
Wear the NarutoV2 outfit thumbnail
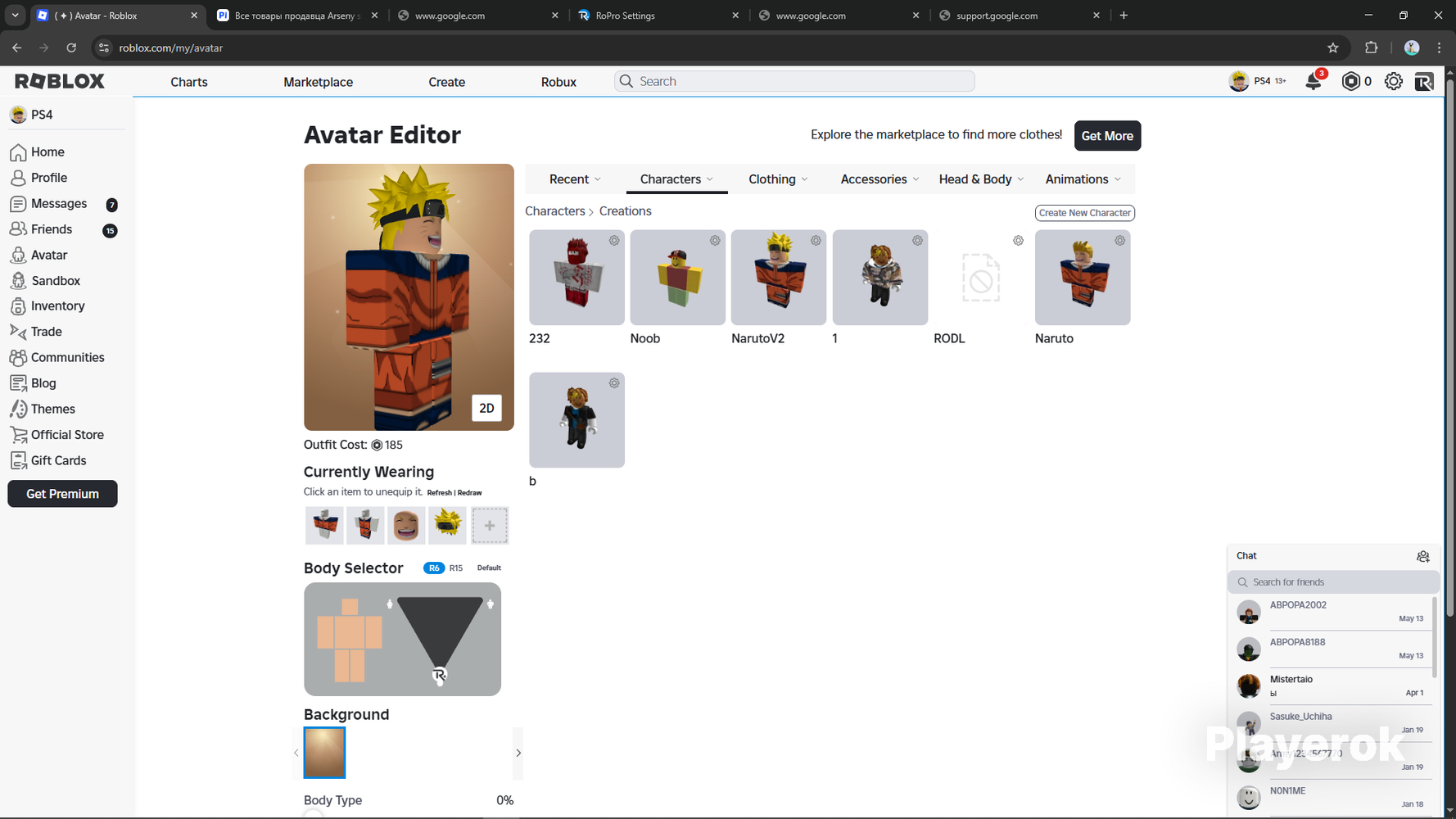coord(778,278)
